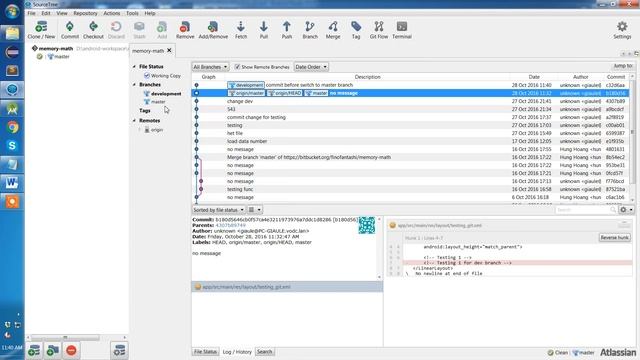Click the file search input field
This screenshot has height=360, width=640.
click(586, 210)
